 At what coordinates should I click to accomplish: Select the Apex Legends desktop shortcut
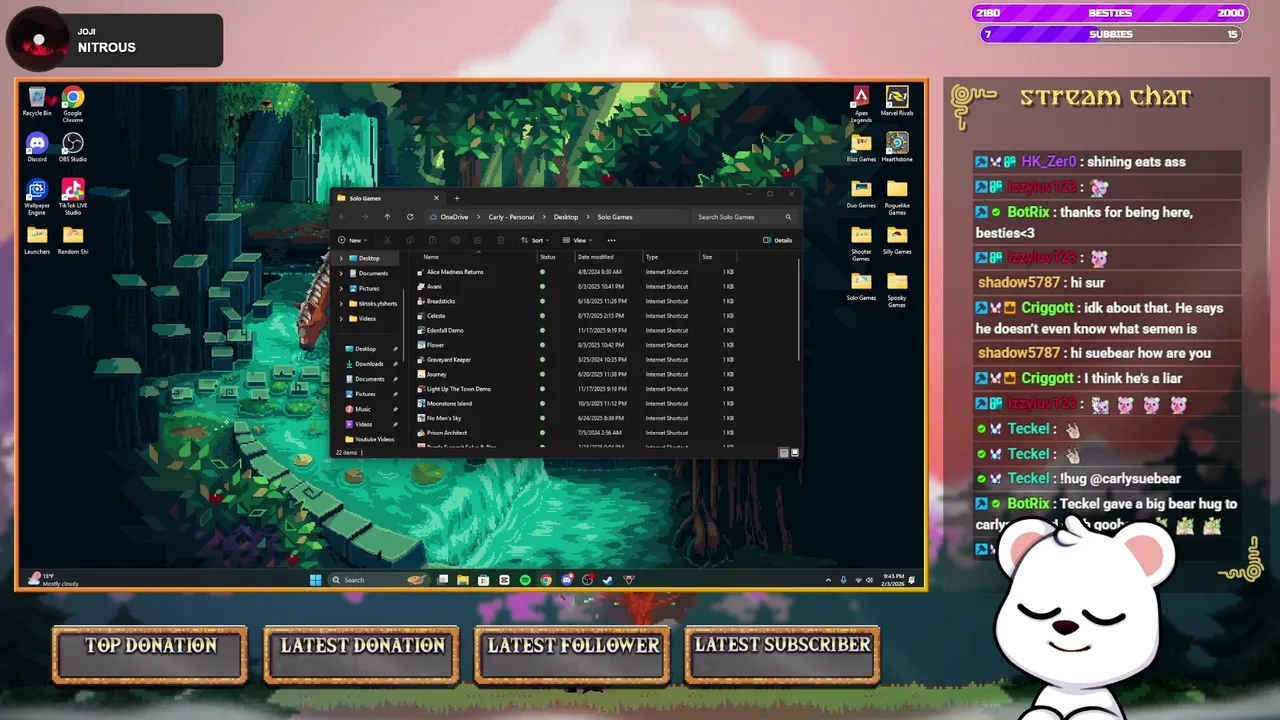point(861,104)
